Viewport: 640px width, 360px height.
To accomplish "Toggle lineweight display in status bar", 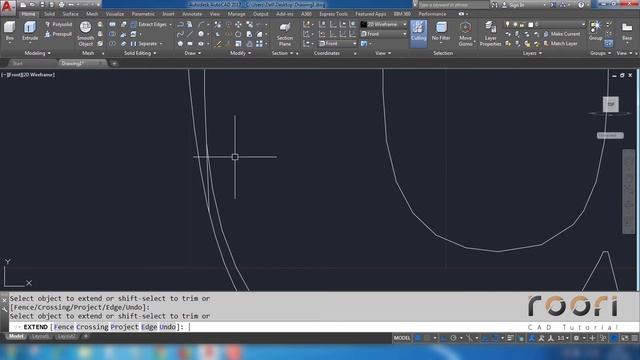I will pos(510,338).
